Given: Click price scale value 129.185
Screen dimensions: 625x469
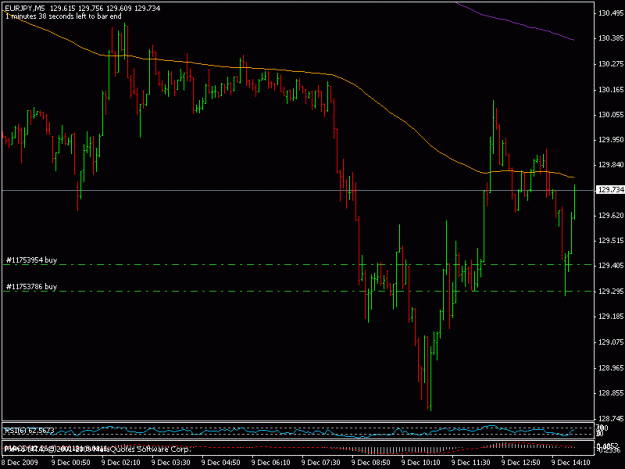Looking at the screenshot, I should (611, 317).
